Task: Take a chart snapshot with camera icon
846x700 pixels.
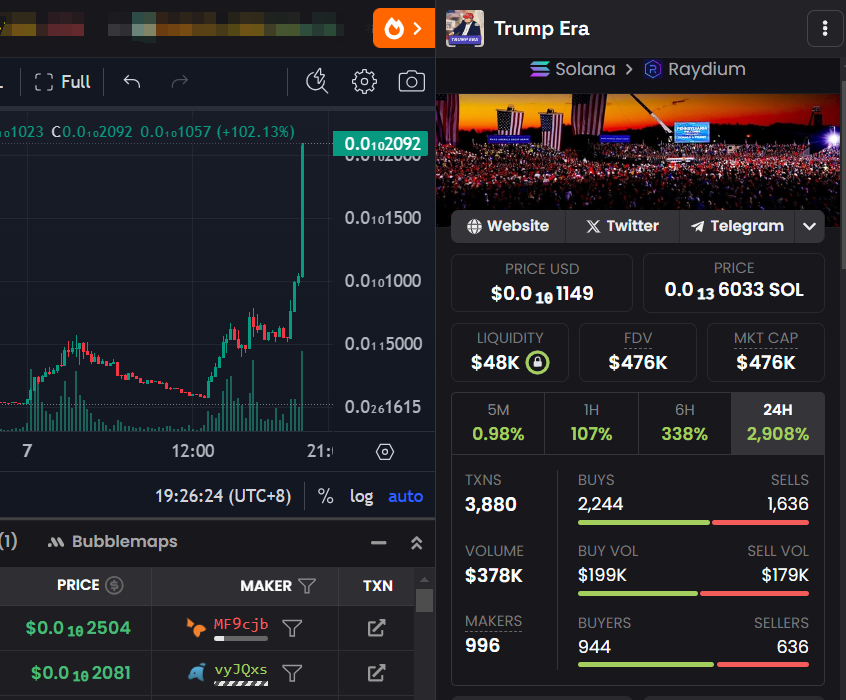Action: [411, 81]
